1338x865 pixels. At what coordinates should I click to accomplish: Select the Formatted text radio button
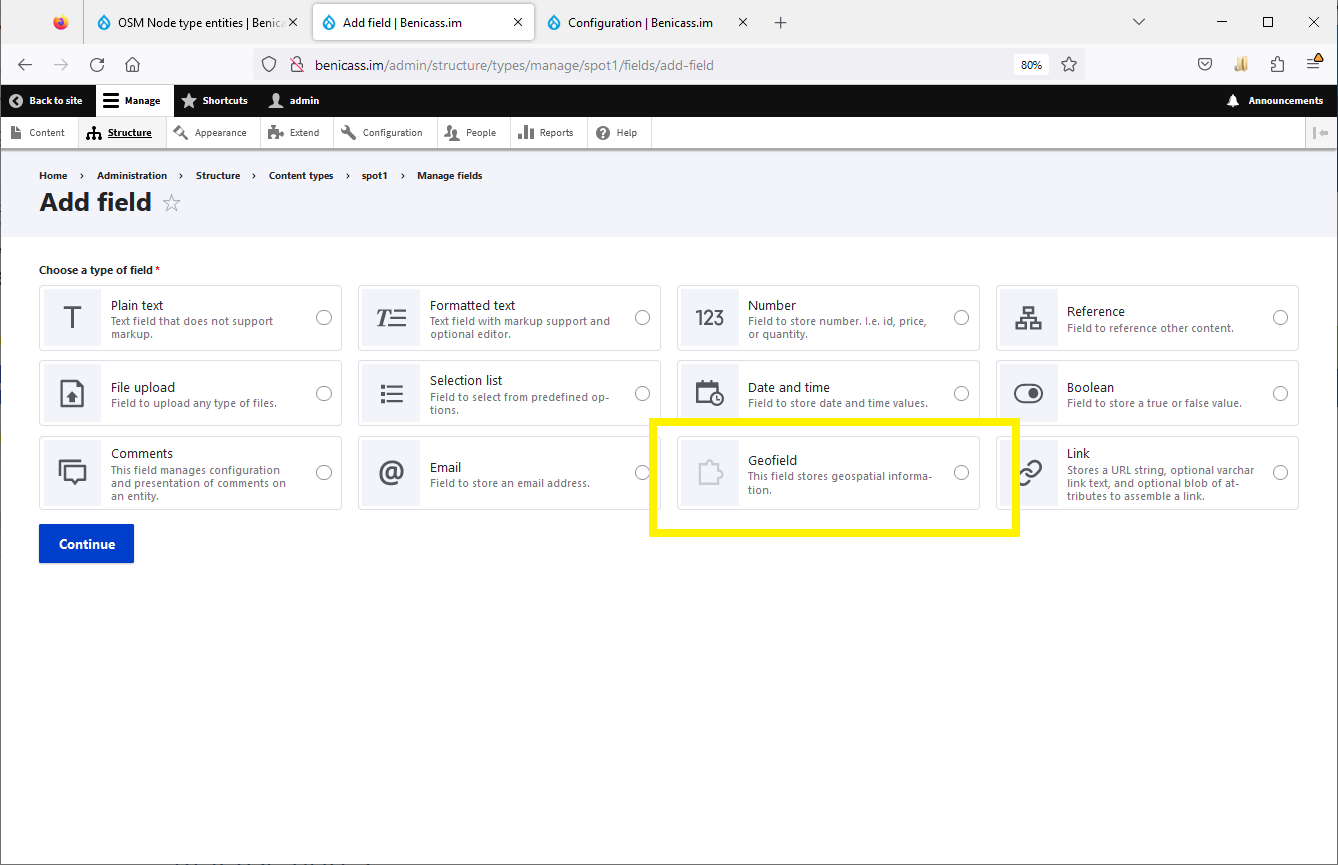click(643, 318)
